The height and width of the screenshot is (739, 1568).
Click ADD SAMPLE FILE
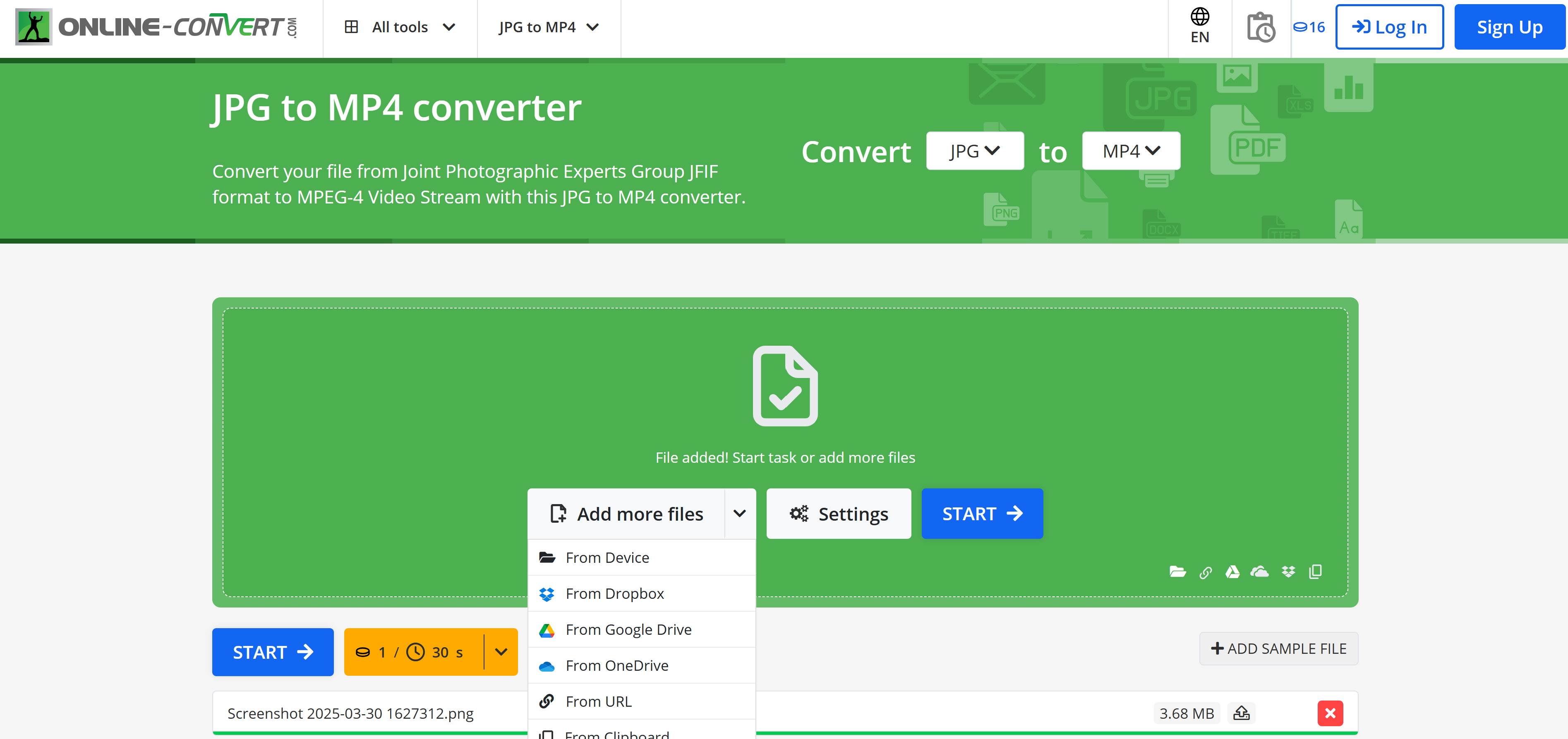tap(1278, 648)
